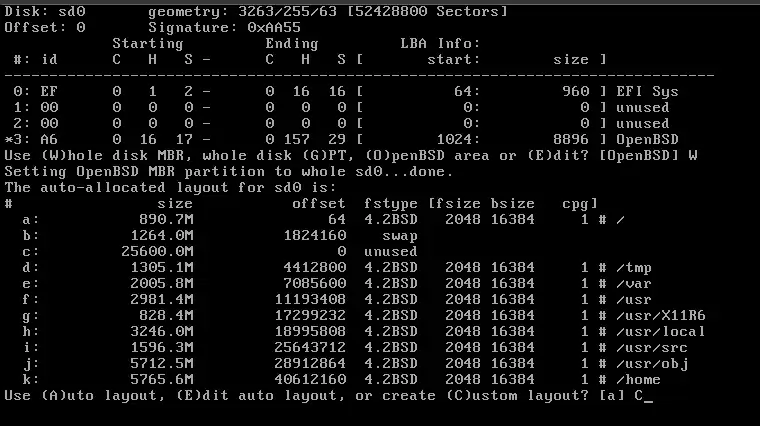This screenshot has height=426, width=760.
Task: Click the 'LBA Info:' header
Action: 440,43
